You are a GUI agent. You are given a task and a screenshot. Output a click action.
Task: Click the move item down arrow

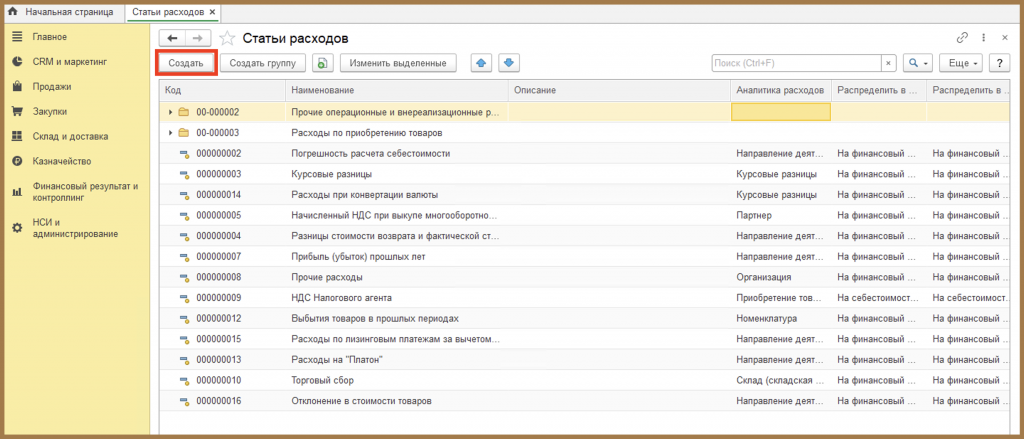[509, 63]
